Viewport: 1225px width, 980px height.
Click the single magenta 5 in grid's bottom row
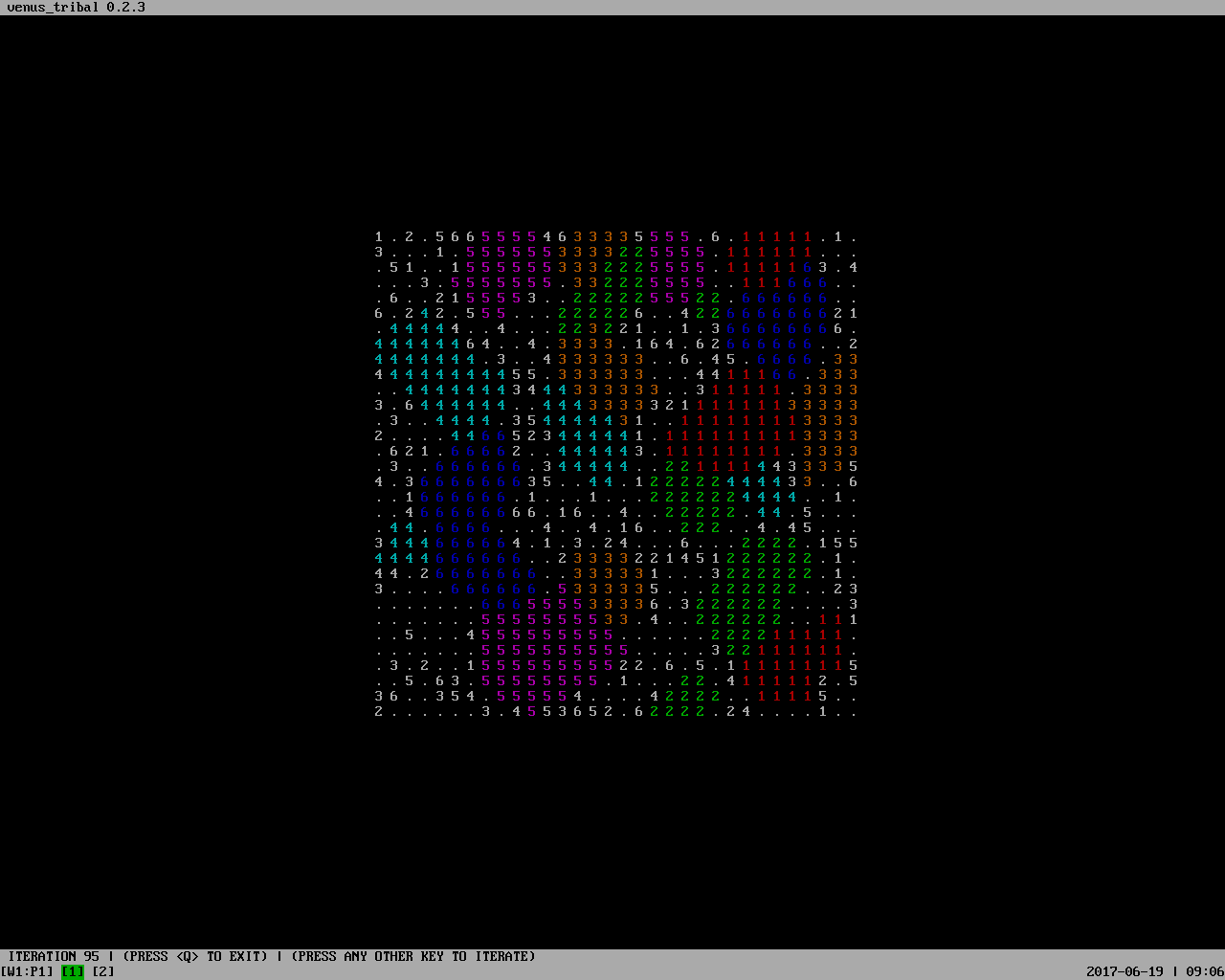pyautogui.click(x=532, y=711)
